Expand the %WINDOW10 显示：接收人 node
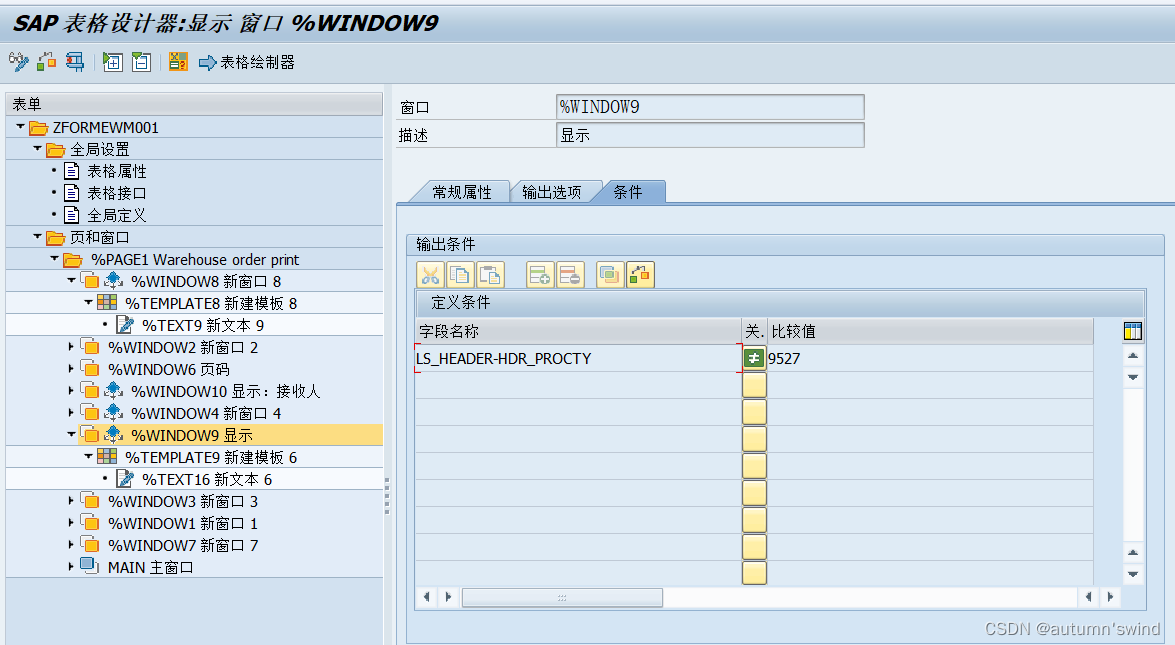 (72, 390)
